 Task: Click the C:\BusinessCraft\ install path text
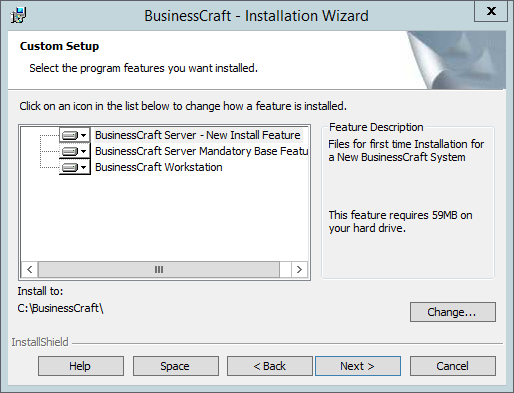[60, 308]
